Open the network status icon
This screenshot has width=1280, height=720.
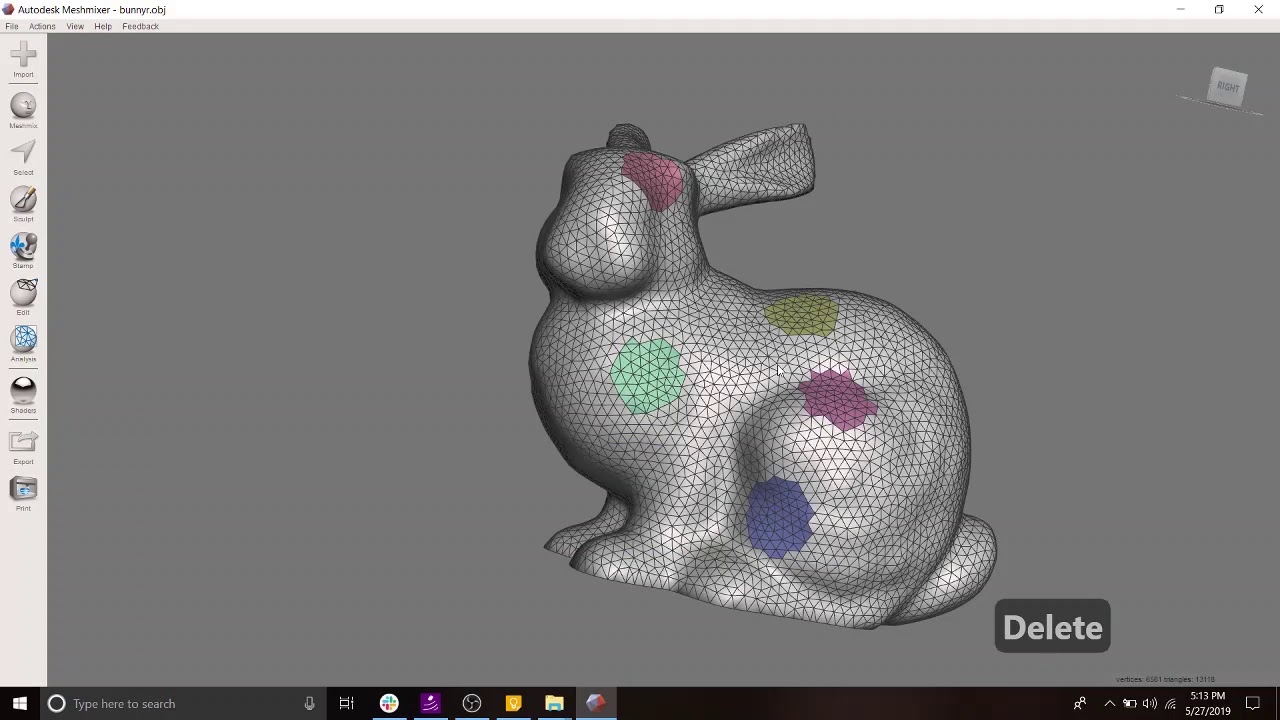click(1170, 704)
